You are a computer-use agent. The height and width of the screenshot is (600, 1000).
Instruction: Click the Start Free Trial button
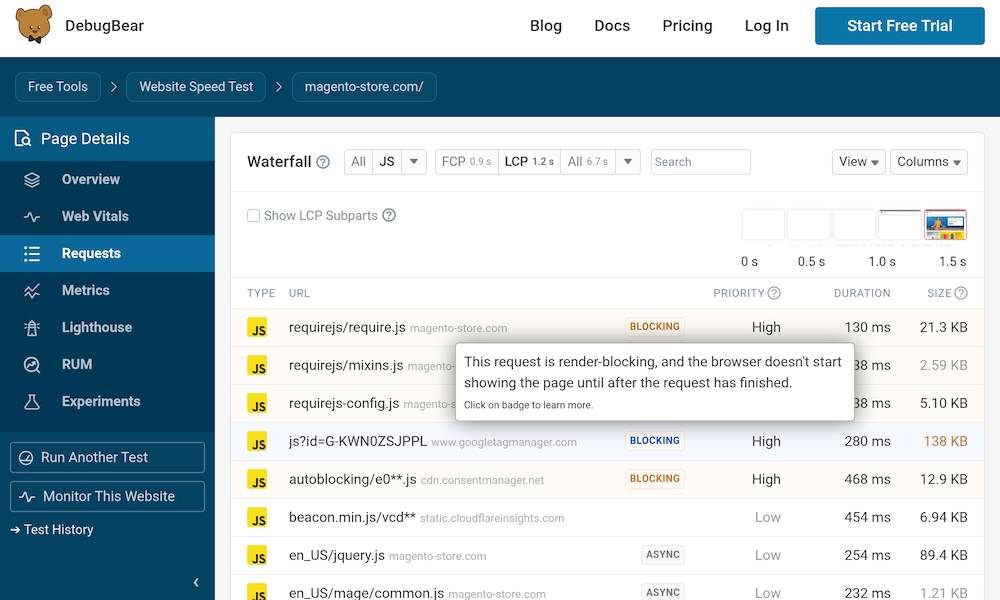[899, 26]
